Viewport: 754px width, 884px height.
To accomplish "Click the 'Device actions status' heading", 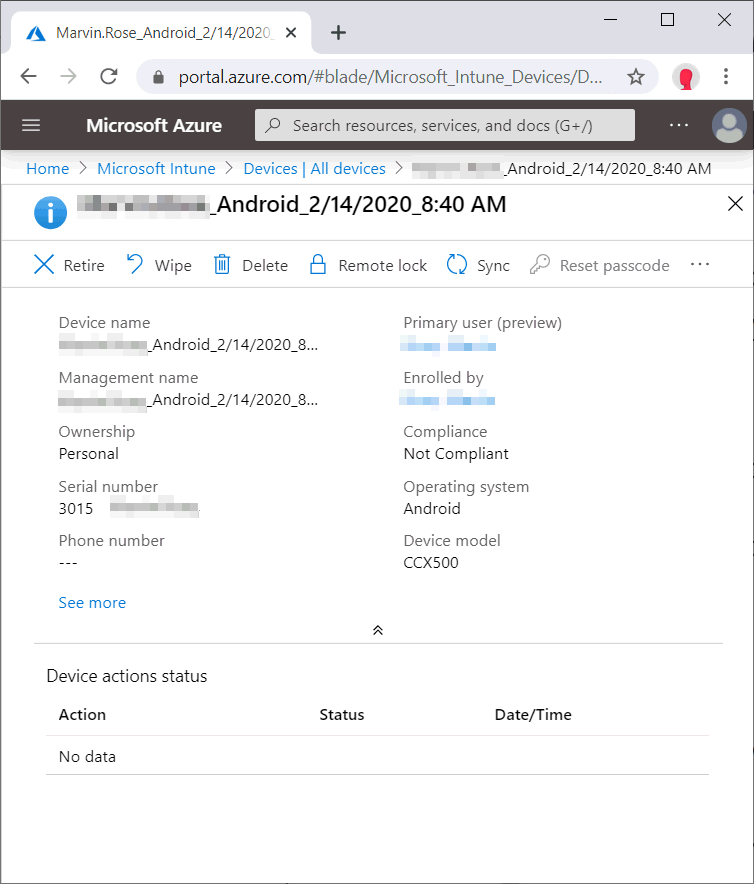I will pyautogui.click(x=127, y=676).
